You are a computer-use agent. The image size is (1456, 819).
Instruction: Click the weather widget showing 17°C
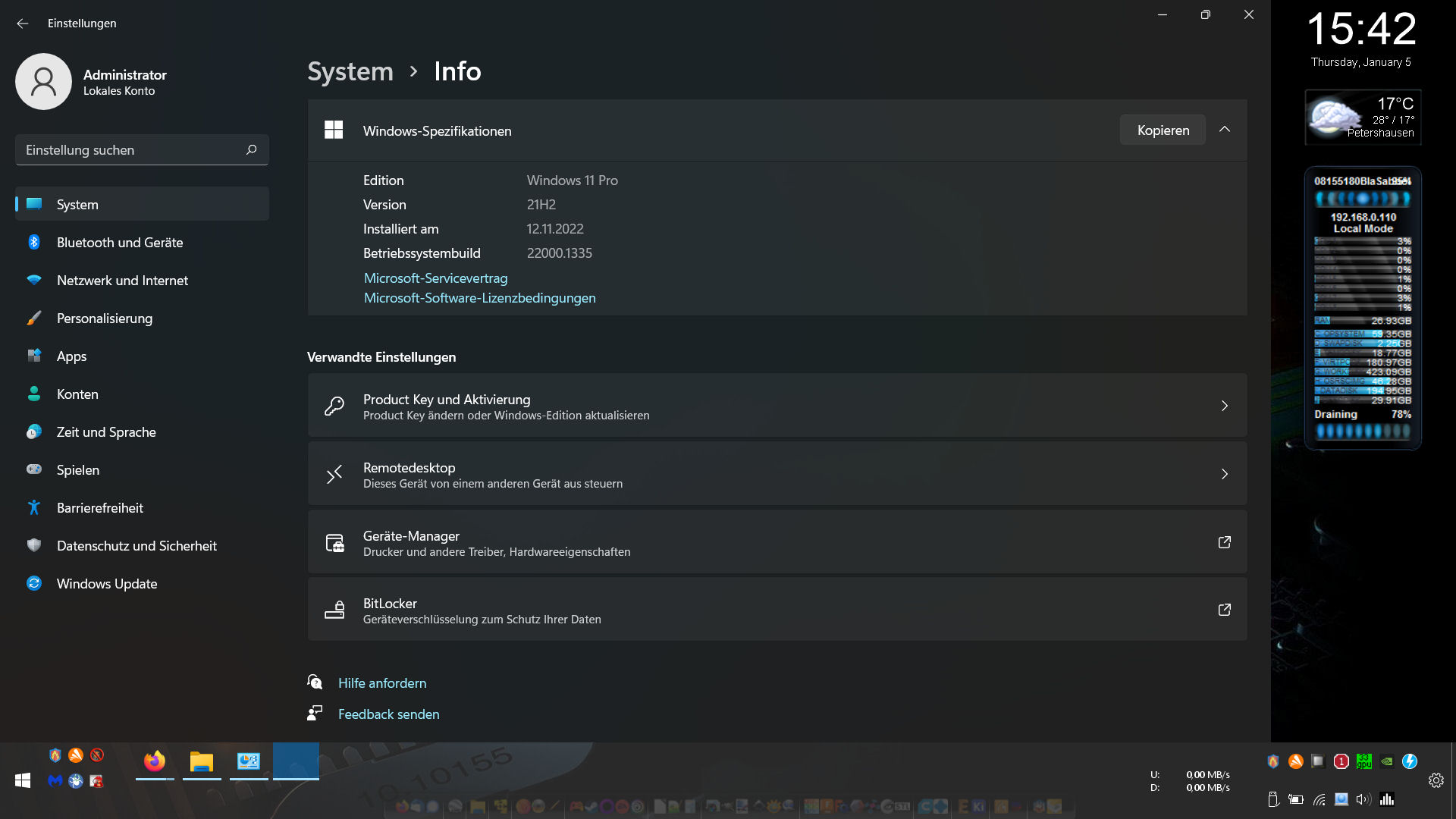click(1363, 118)
